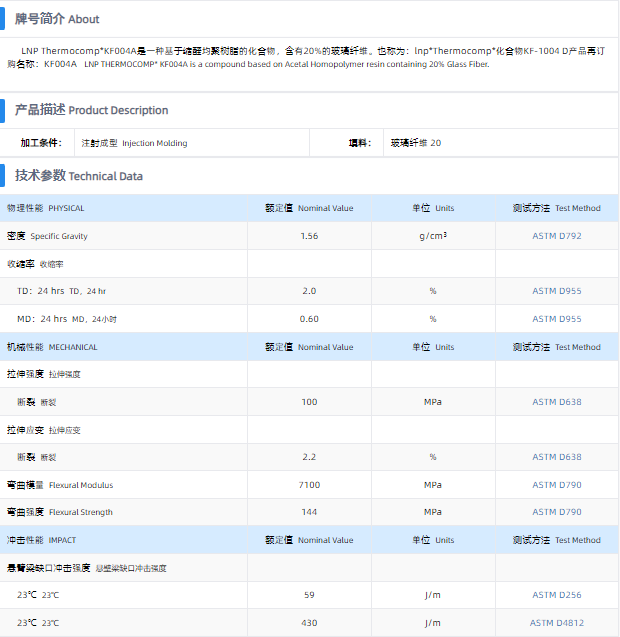The height and width of the screenshot is (637, 620).
Task: Click ASTM D955 link in MD 24 hrs row
Action: point(556,319)
